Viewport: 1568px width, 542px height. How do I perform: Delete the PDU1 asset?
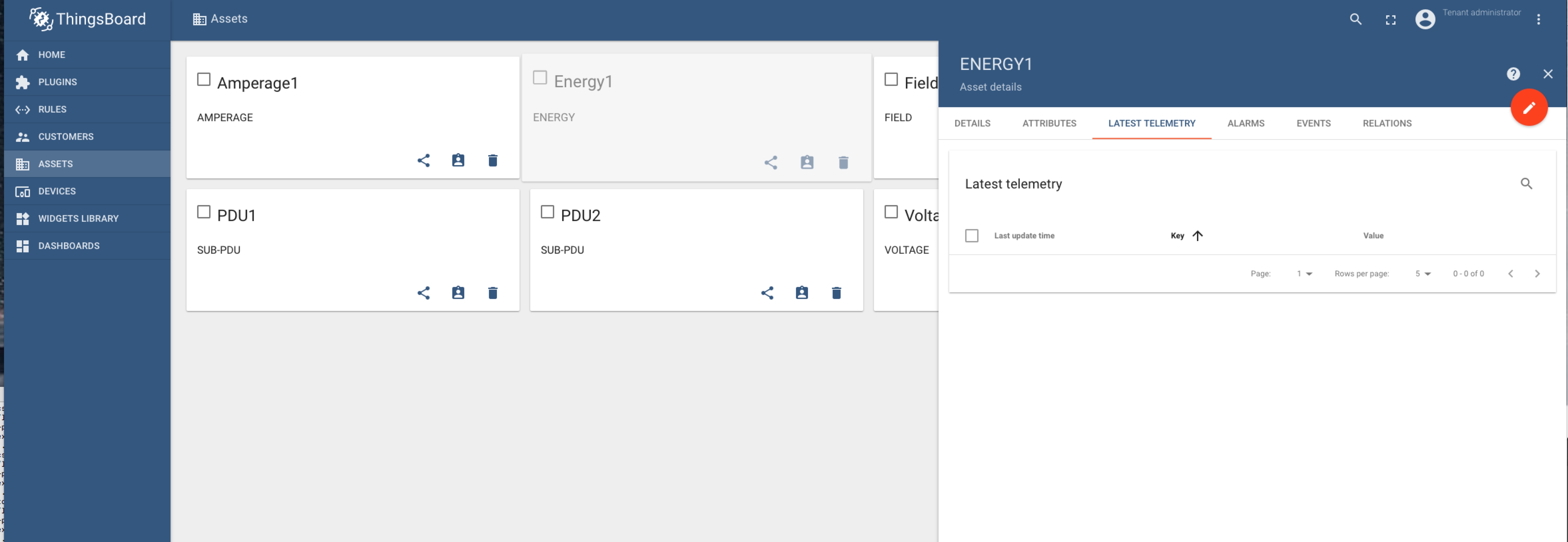(493, 293)
